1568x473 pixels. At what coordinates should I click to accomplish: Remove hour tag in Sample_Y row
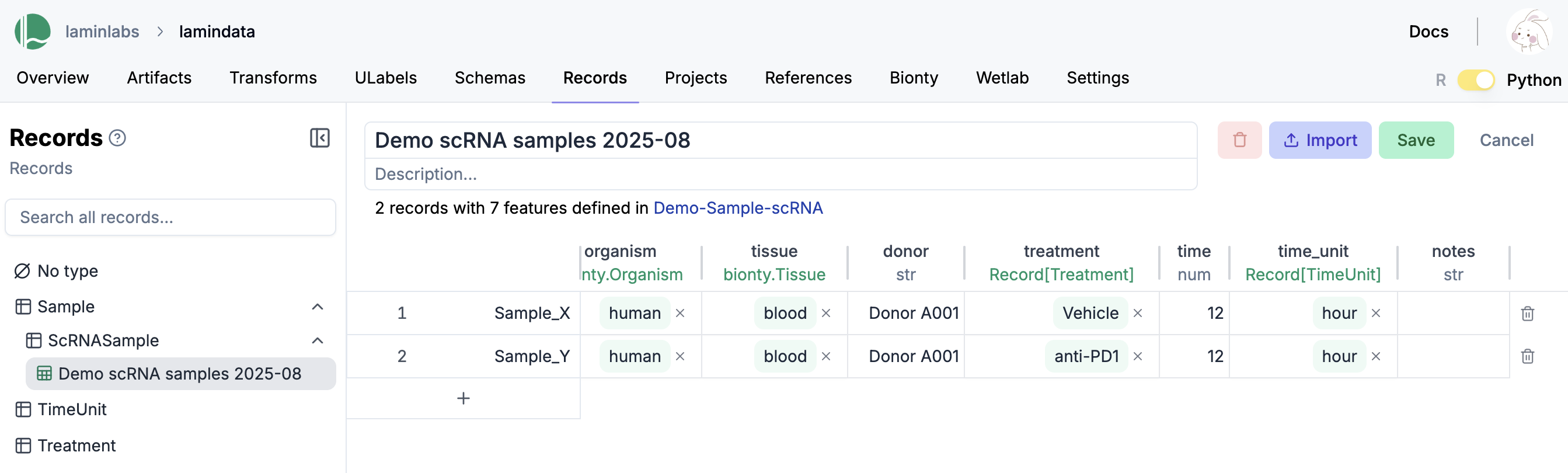click(1376, 356)
